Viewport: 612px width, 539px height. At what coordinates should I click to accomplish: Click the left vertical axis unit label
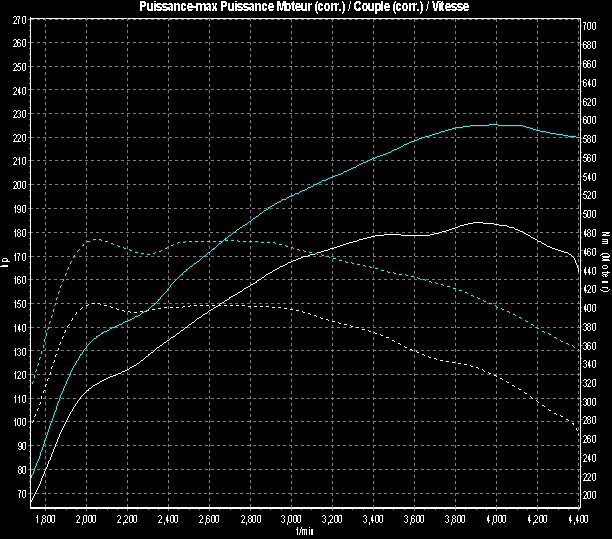pos(6,262)
